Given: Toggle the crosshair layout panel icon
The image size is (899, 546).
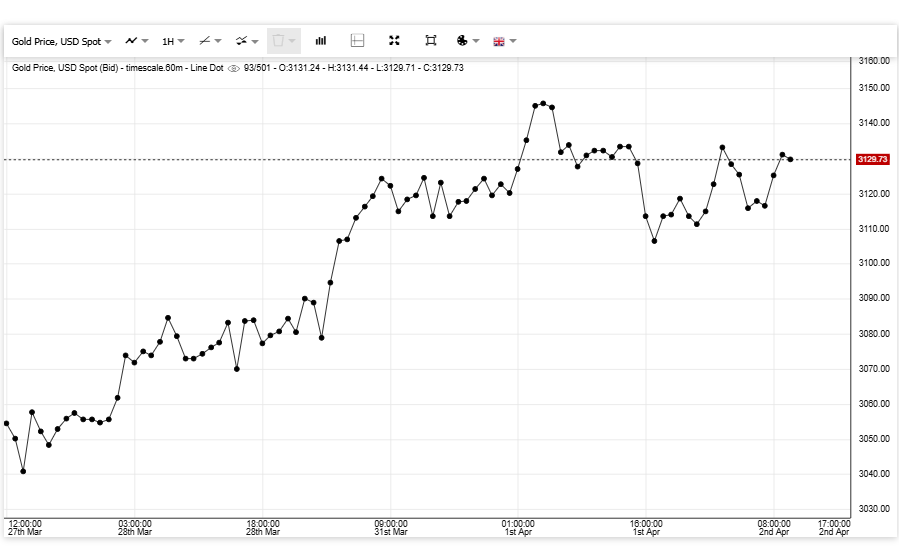Looking at the screenshot, I should pos(357,41).
